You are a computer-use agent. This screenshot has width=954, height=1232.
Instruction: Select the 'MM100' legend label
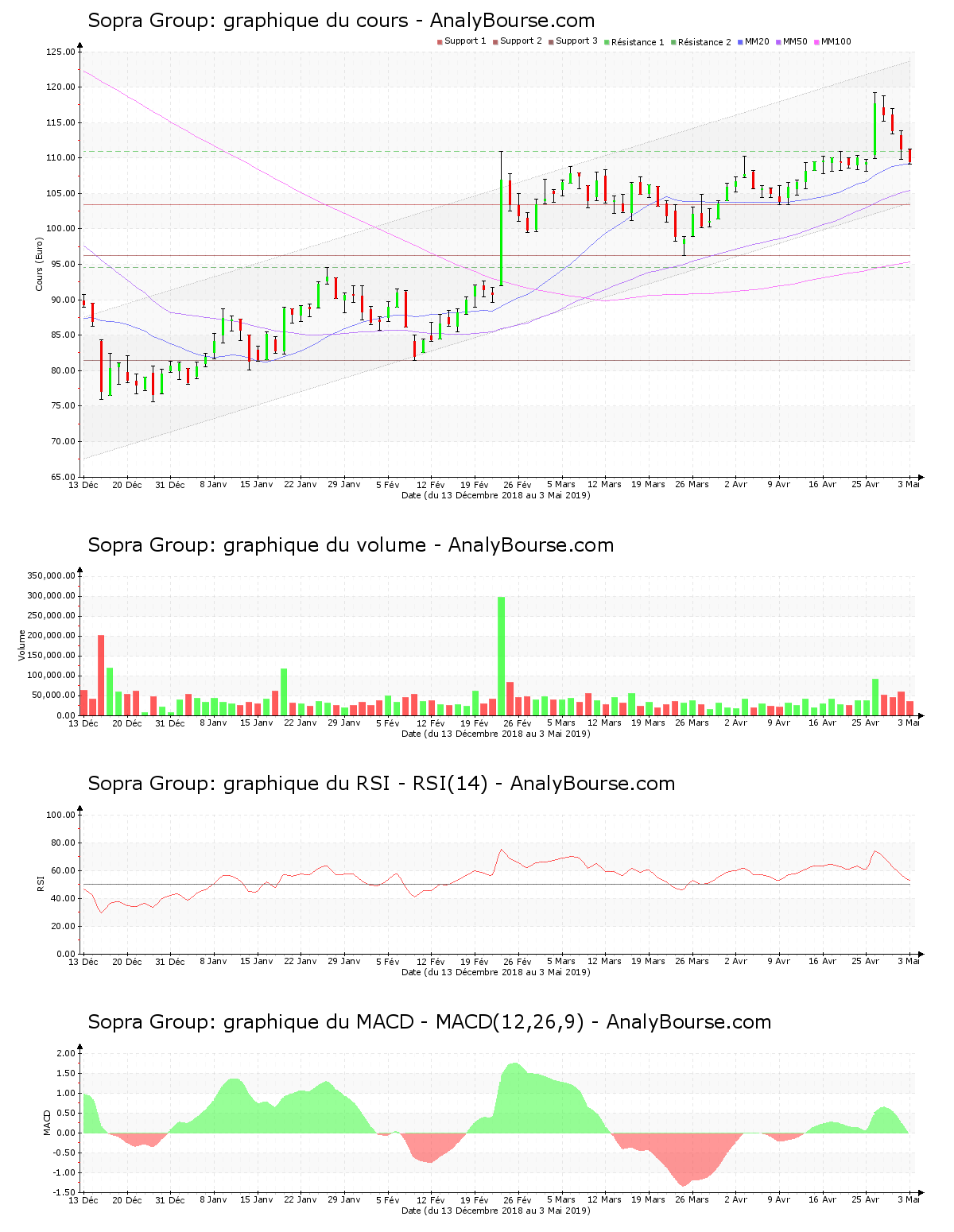coord(836,41)
